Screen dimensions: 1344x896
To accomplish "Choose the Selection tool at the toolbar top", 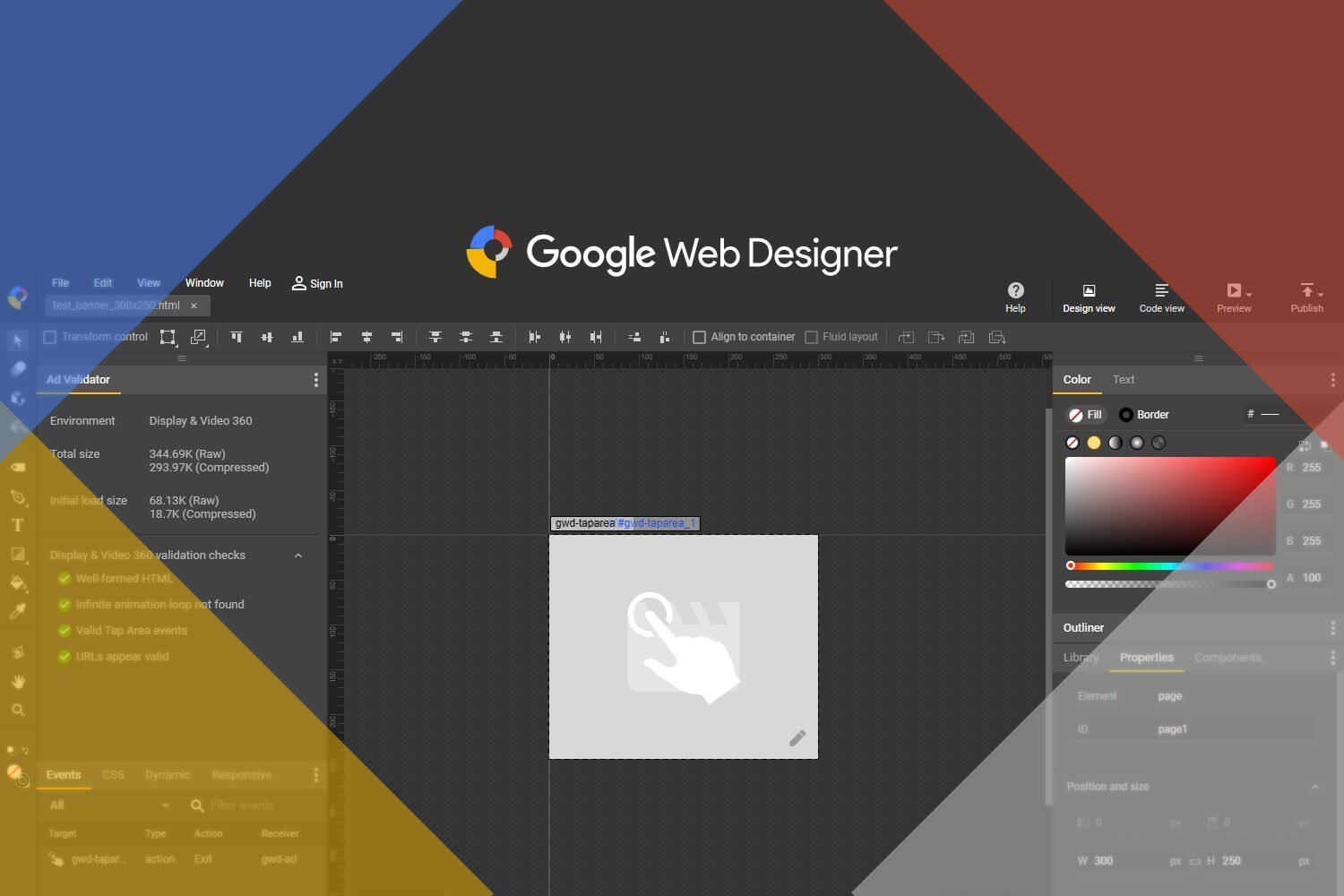I will [x=18, y=340].
